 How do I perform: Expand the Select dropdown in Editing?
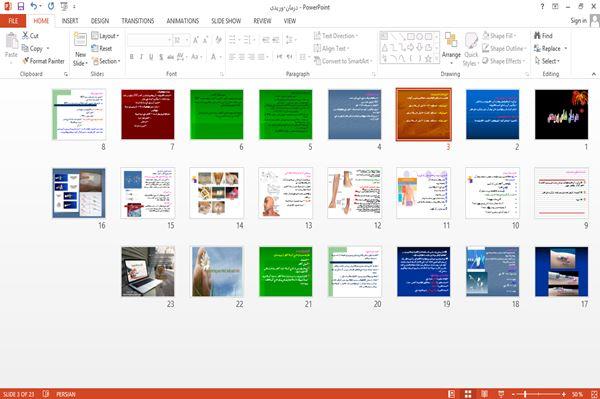click(x=547, y=61)
